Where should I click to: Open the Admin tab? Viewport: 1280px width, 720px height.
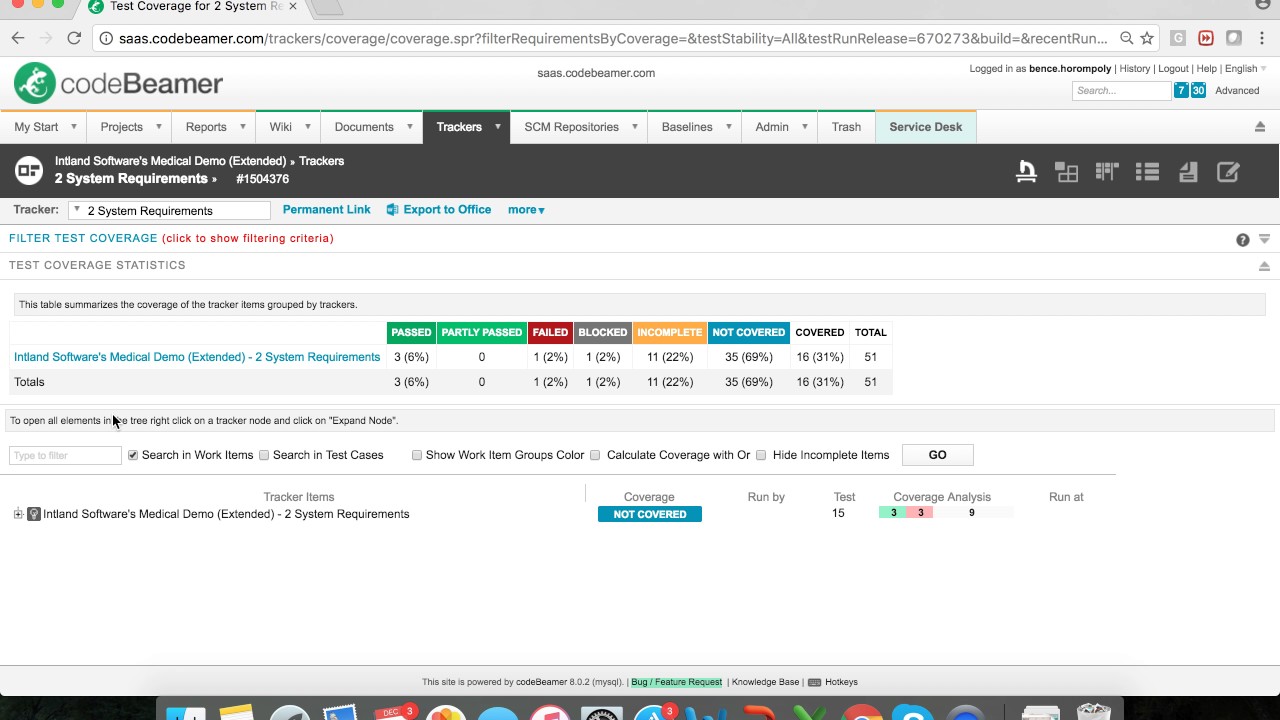(x=772, y=127)
